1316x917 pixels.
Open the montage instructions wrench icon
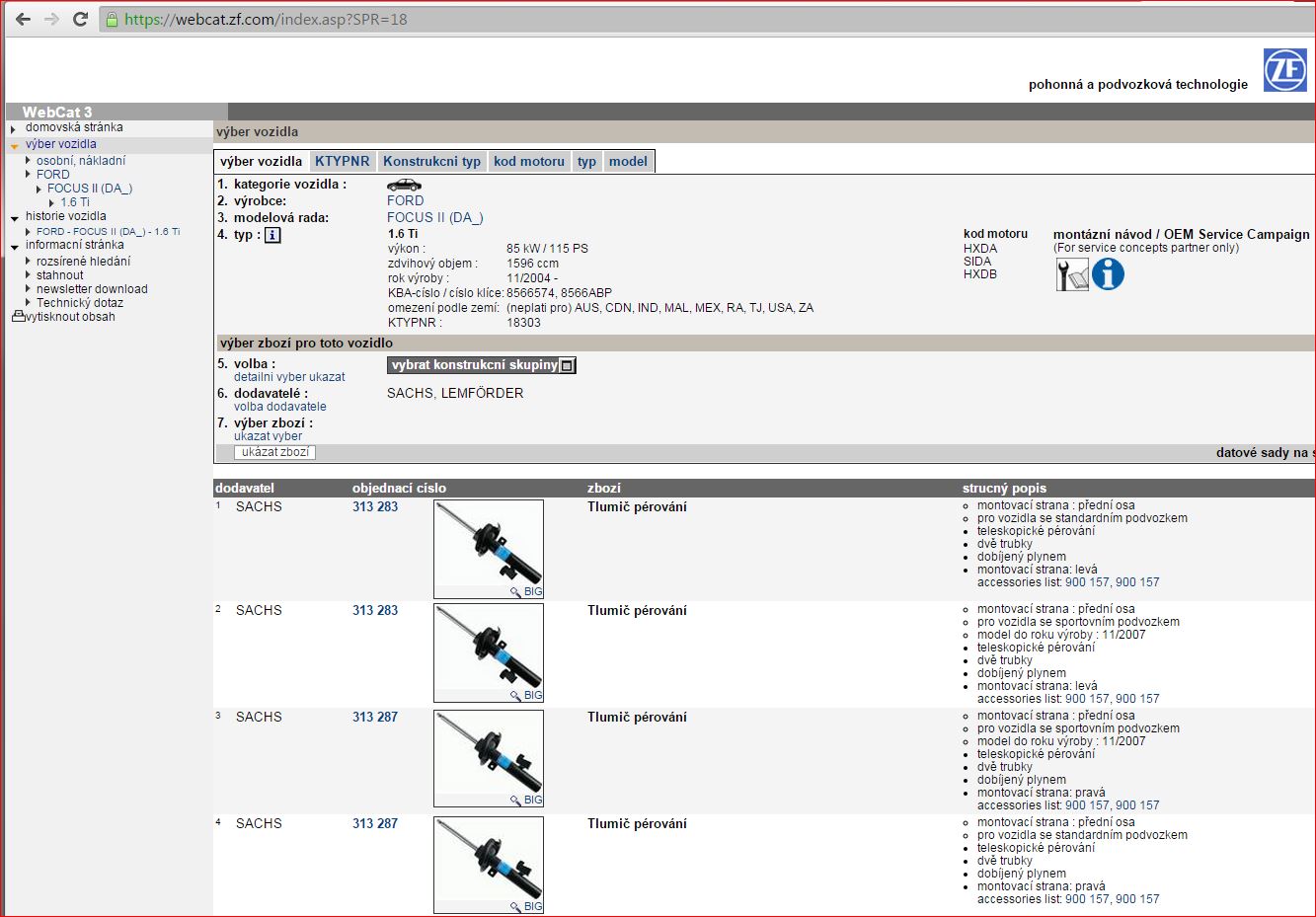coord(1071,274)
